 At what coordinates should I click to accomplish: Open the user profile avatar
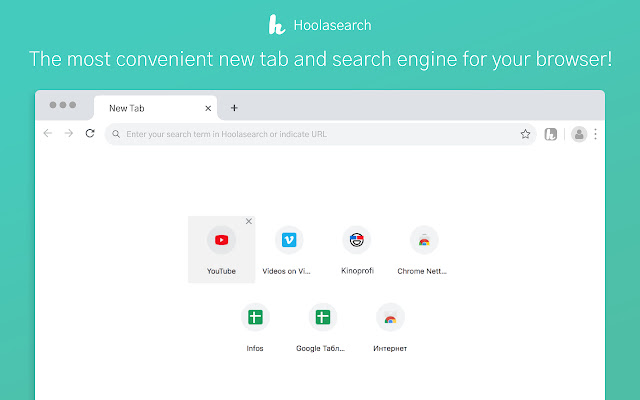click(579, 134)
